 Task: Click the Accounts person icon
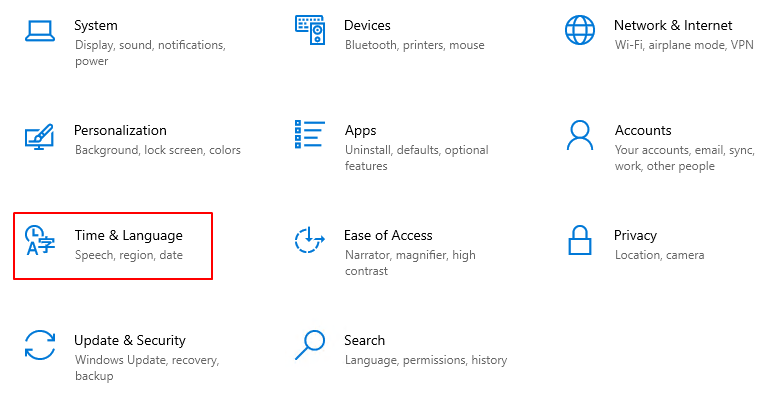tap(580, 134)
